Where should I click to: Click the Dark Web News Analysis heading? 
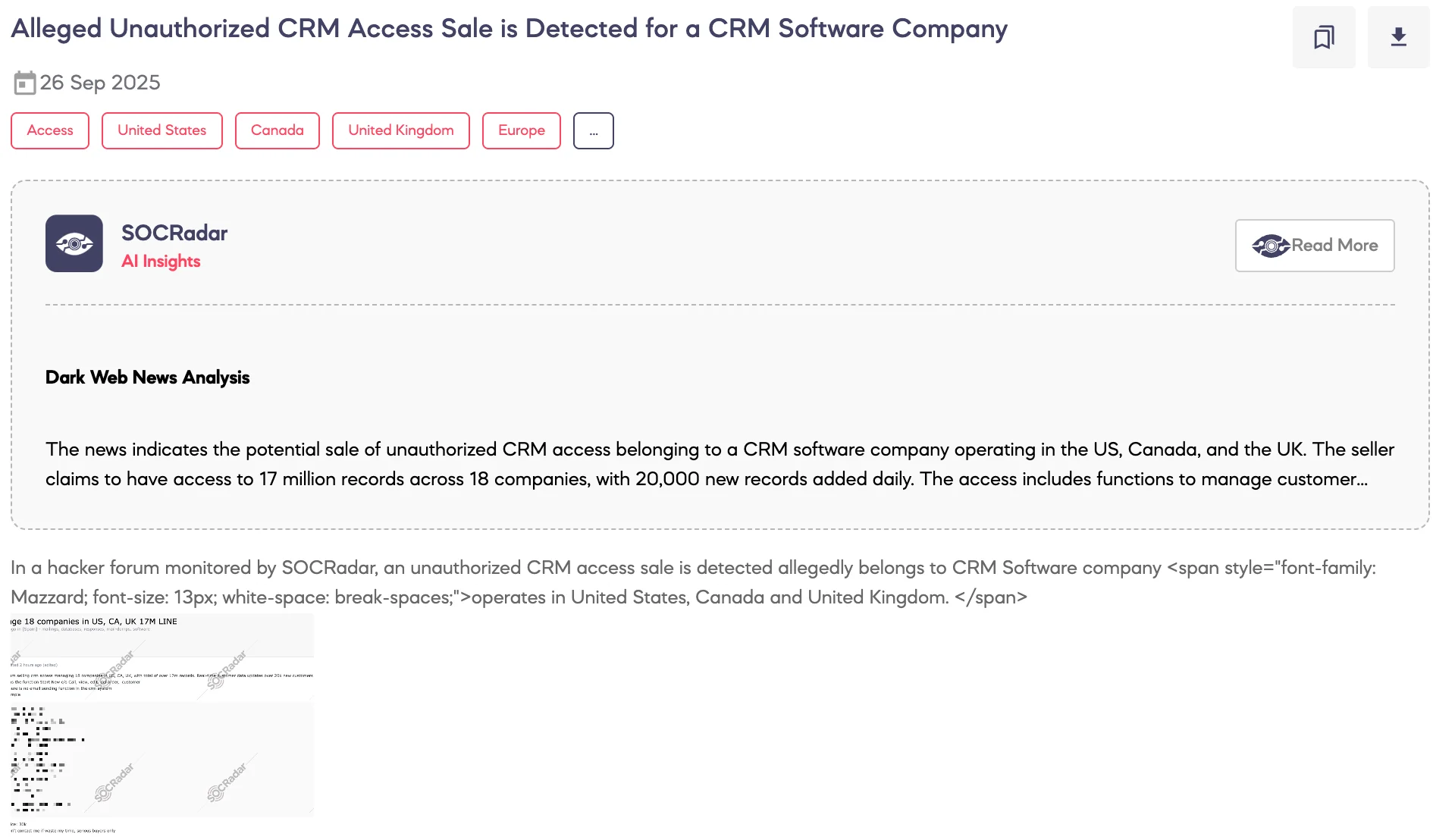tap(148, 377)
